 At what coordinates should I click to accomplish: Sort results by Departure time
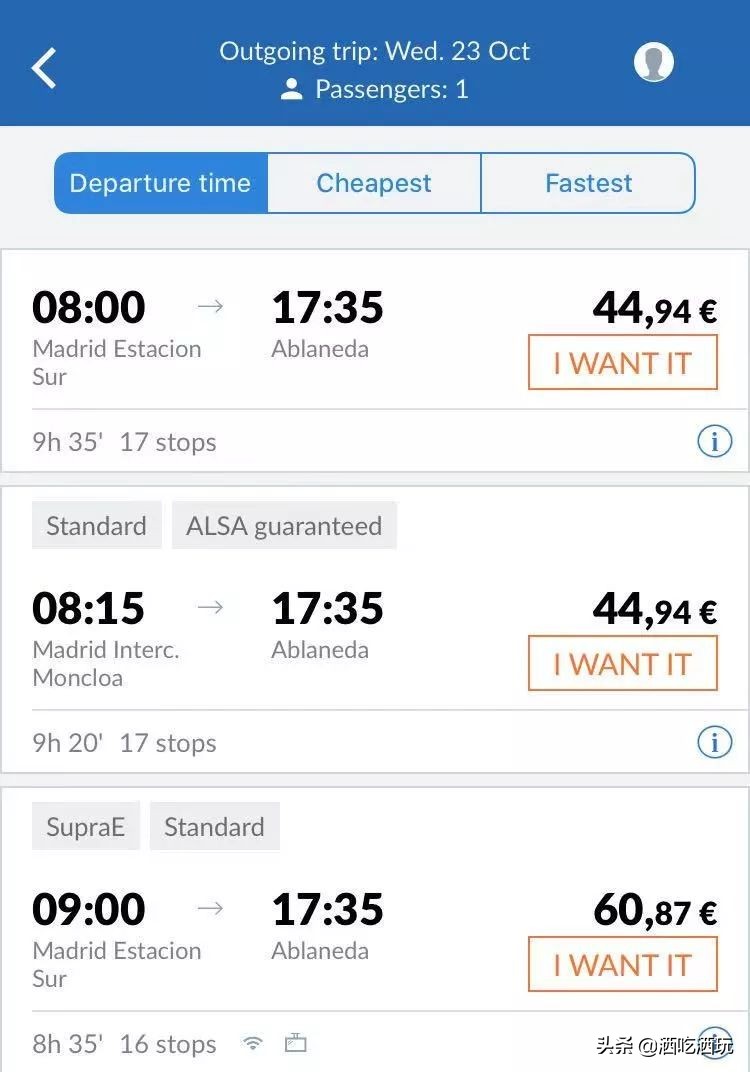tap(161, 183)
